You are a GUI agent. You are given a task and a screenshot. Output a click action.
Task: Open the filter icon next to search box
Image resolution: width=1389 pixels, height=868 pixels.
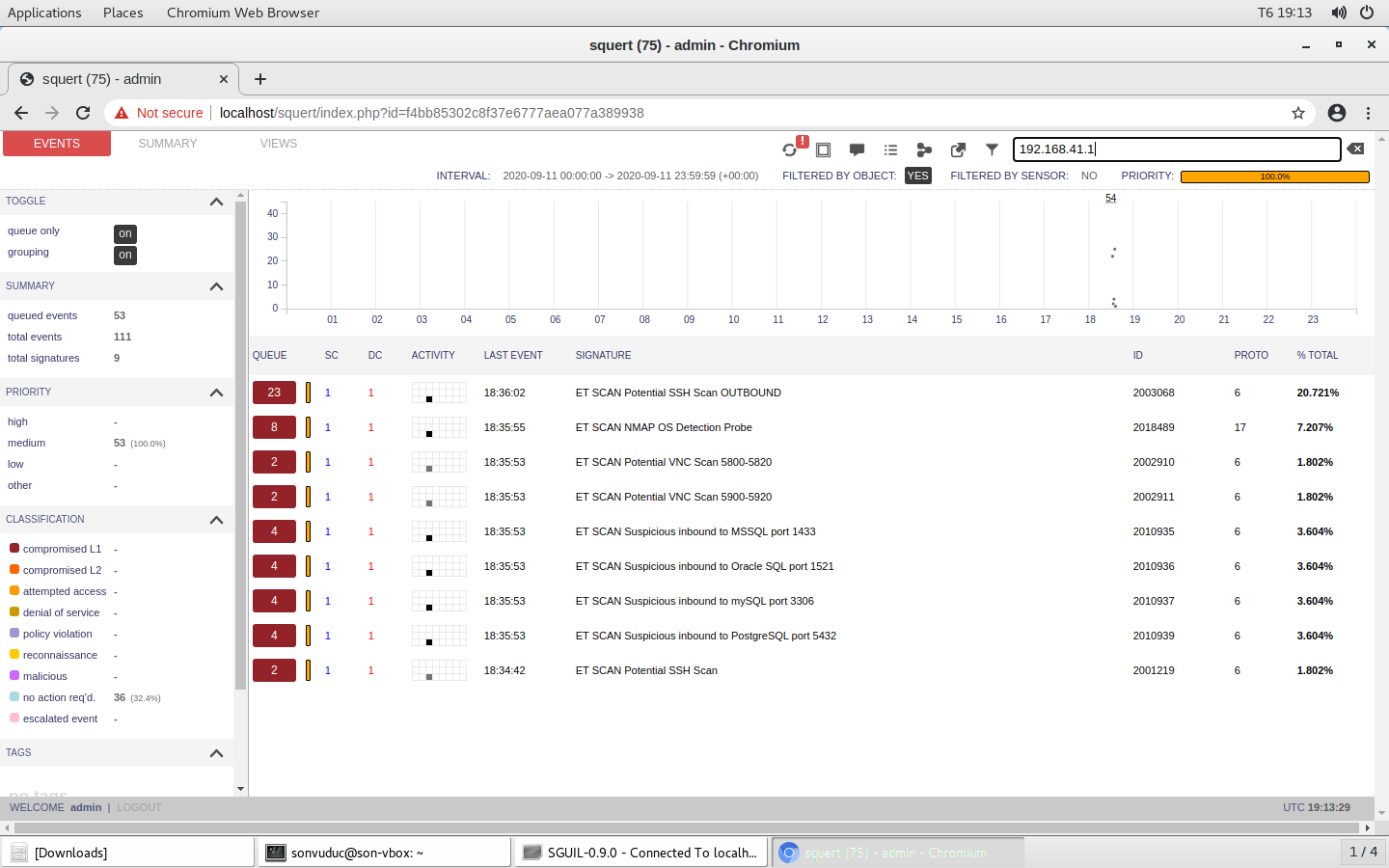992,149
